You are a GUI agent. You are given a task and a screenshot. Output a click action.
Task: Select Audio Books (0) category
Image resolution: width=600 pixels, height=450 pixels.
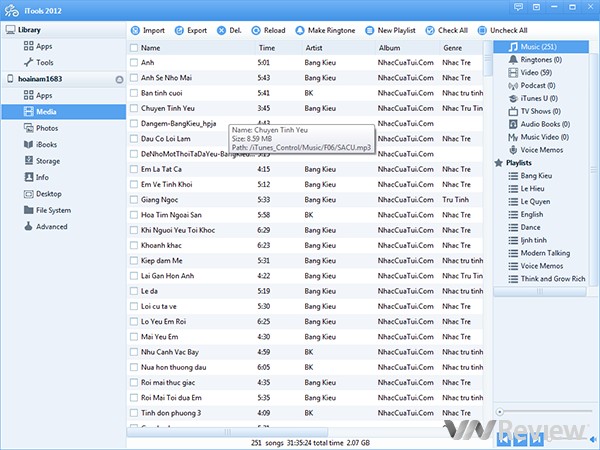(x=539, y=124)
